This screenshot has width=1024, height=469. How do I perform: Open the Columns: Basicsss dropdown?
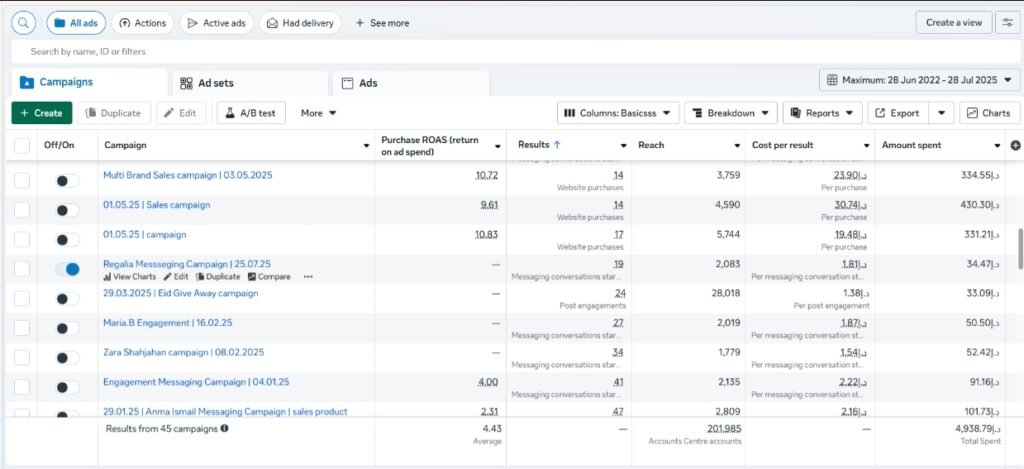coord(618,113)
